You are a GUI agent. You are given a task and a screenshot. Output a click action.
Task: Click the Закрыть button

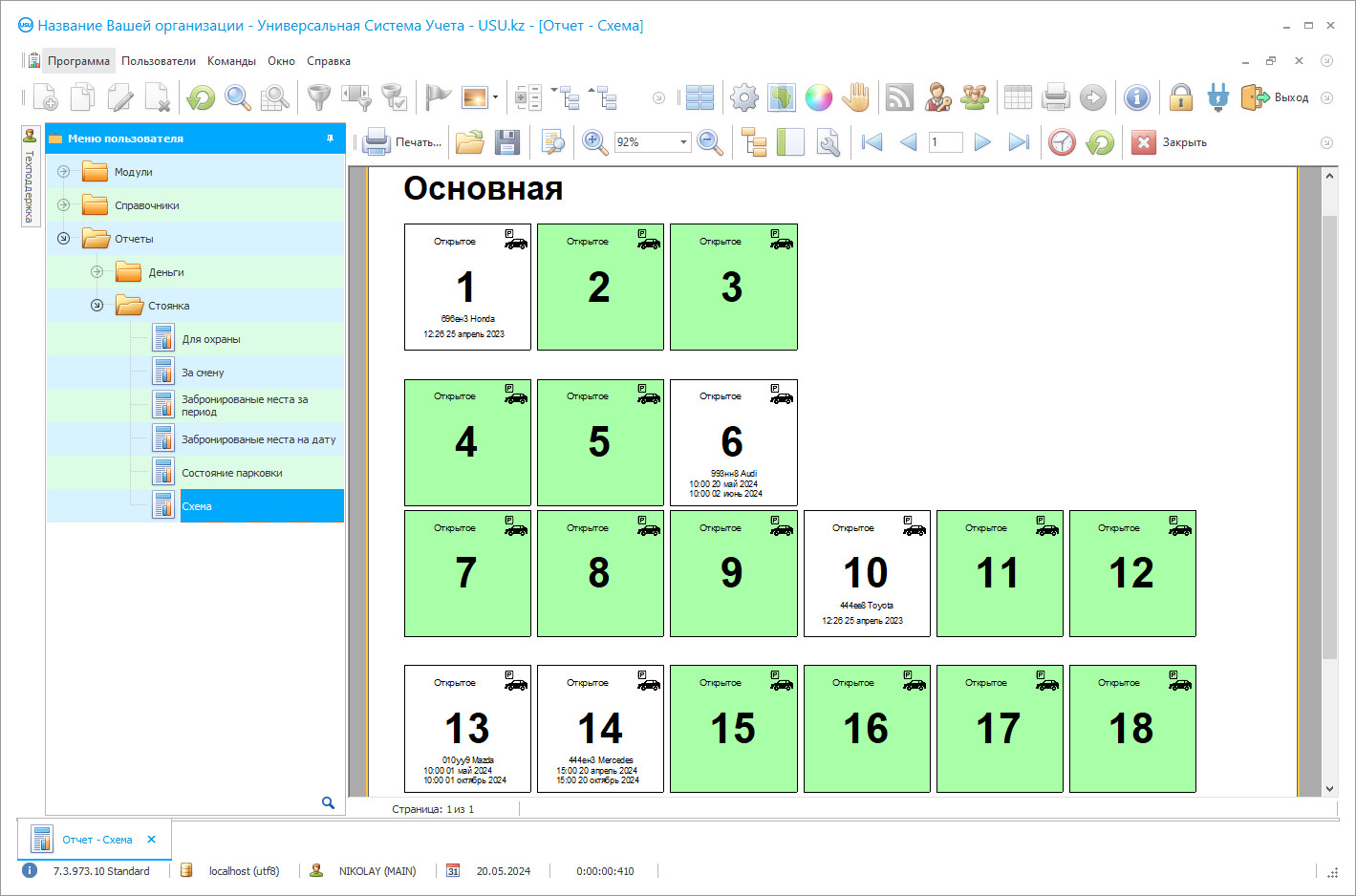coord(1170,142)
